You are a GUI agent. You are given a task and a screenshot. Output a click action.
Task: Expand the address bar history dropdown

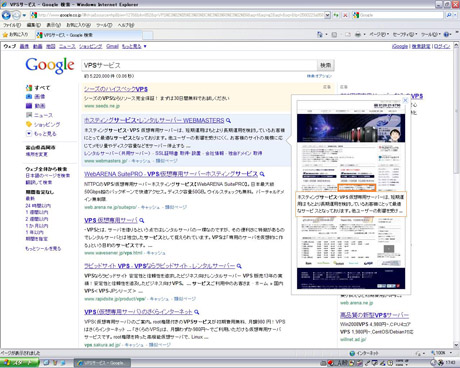coord(327,15)
